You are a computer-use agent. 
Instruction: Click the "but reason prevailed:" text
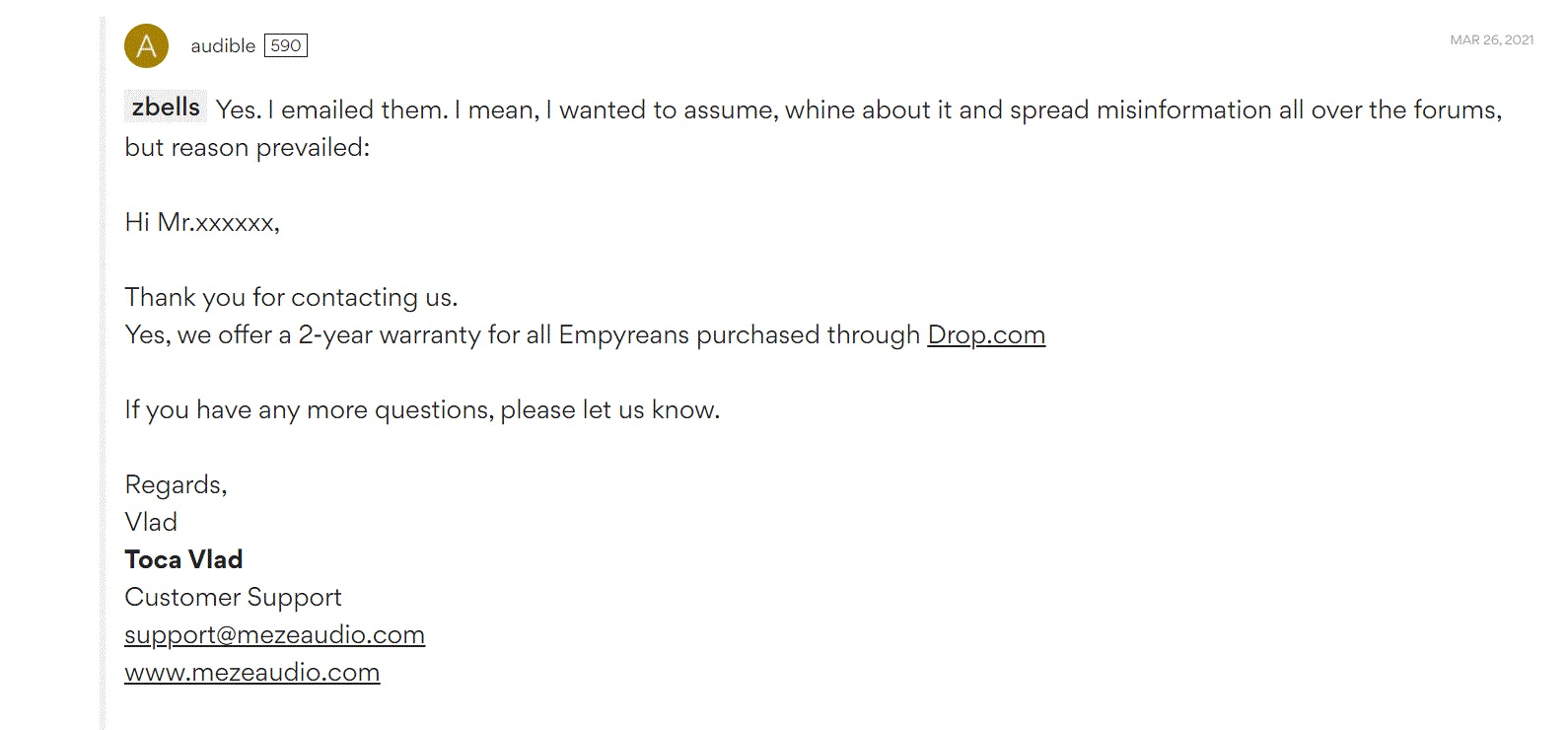coord(247,148)
